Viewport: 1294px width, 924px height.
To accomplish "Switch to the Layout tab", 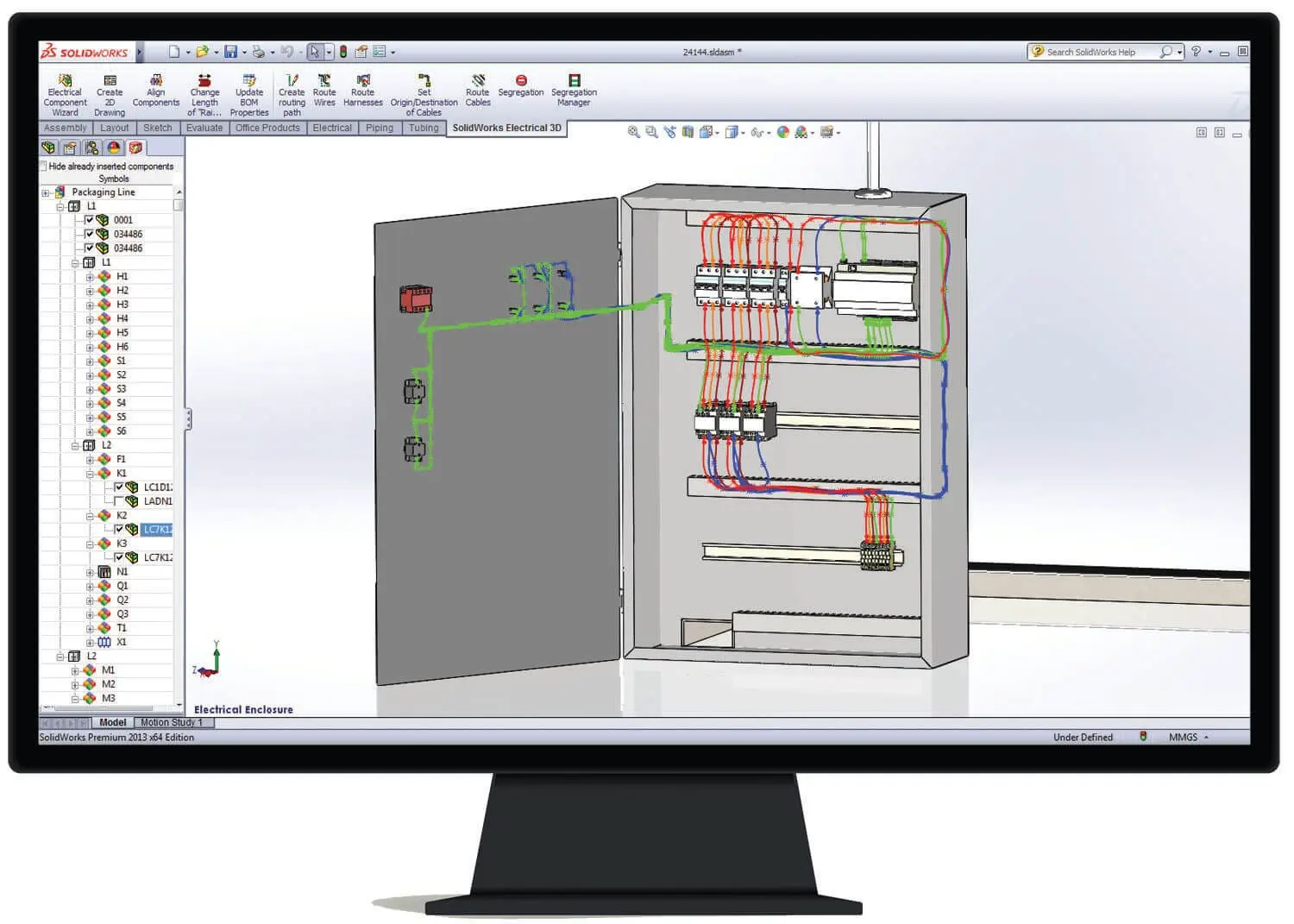I will [x=115, y=128].
